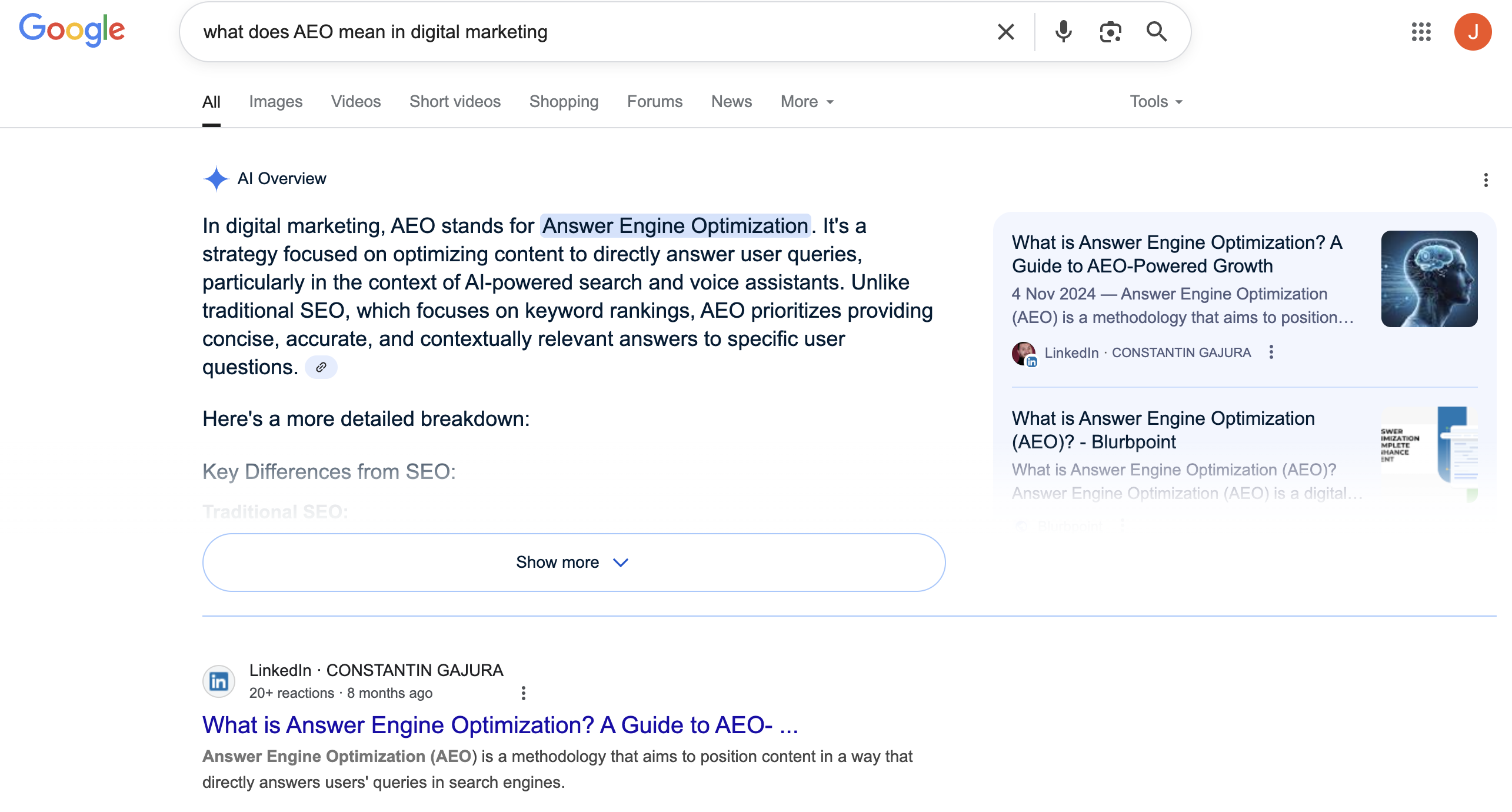Click the Blurbpoint card thumbnail
Viewport: 1512px width, 812px height.
(1429, 453)
